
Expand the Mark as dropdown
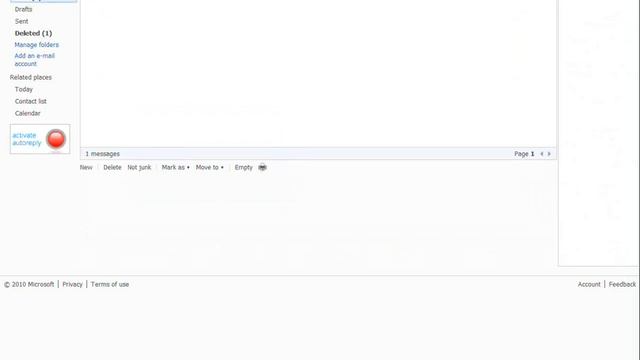pyautogui.click(x=176, y=167)
